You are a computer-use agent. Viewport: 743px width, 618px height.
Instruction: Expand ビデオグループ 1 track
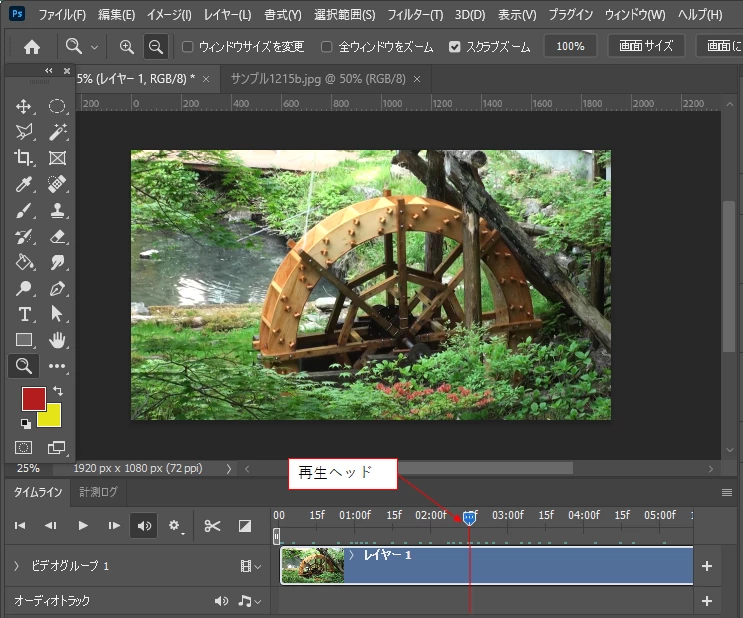(x=17, y=566)
